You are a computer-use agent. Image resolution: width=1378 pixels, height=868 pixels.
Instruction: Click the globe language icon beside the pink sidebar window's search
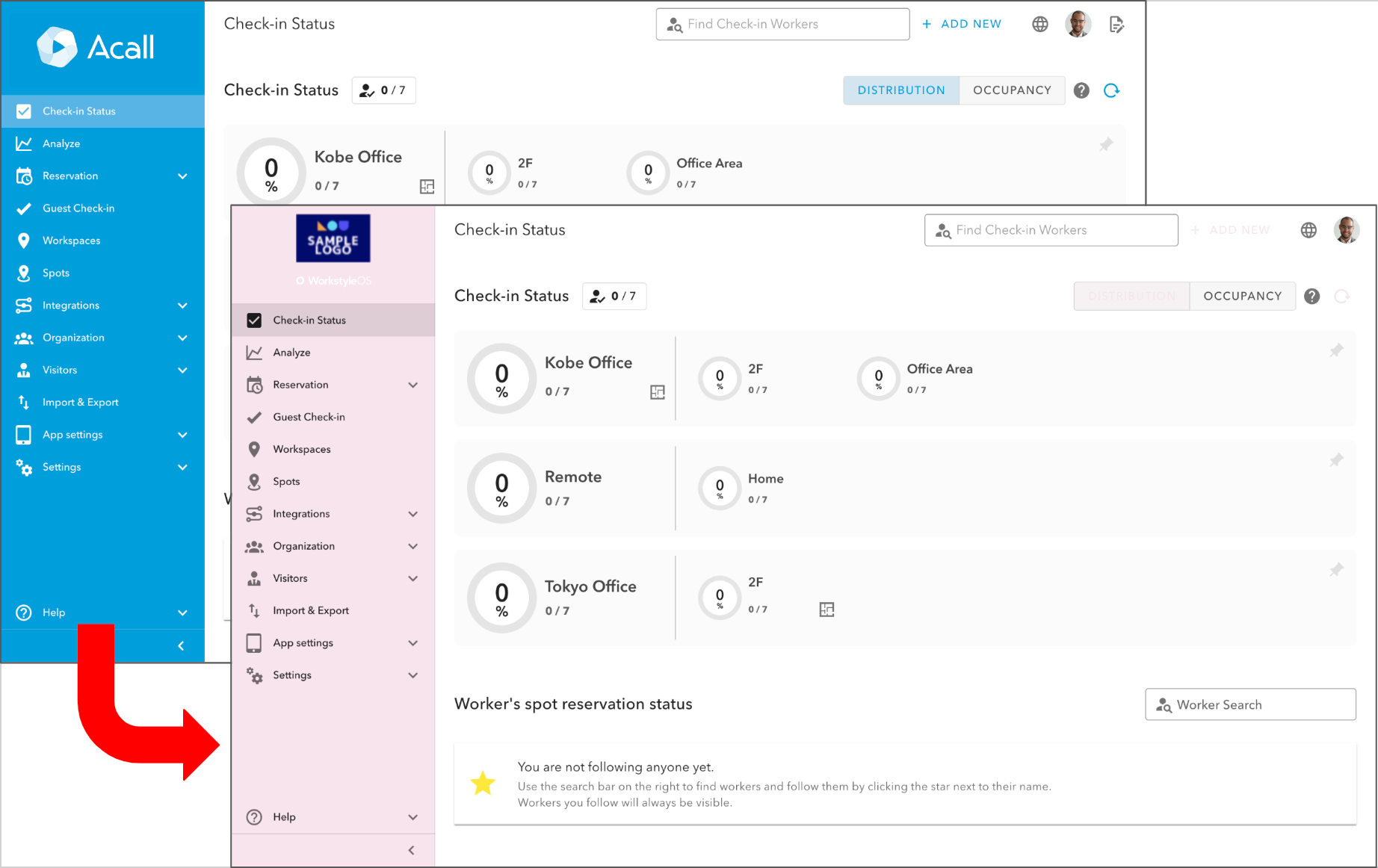pos(1309,230)
